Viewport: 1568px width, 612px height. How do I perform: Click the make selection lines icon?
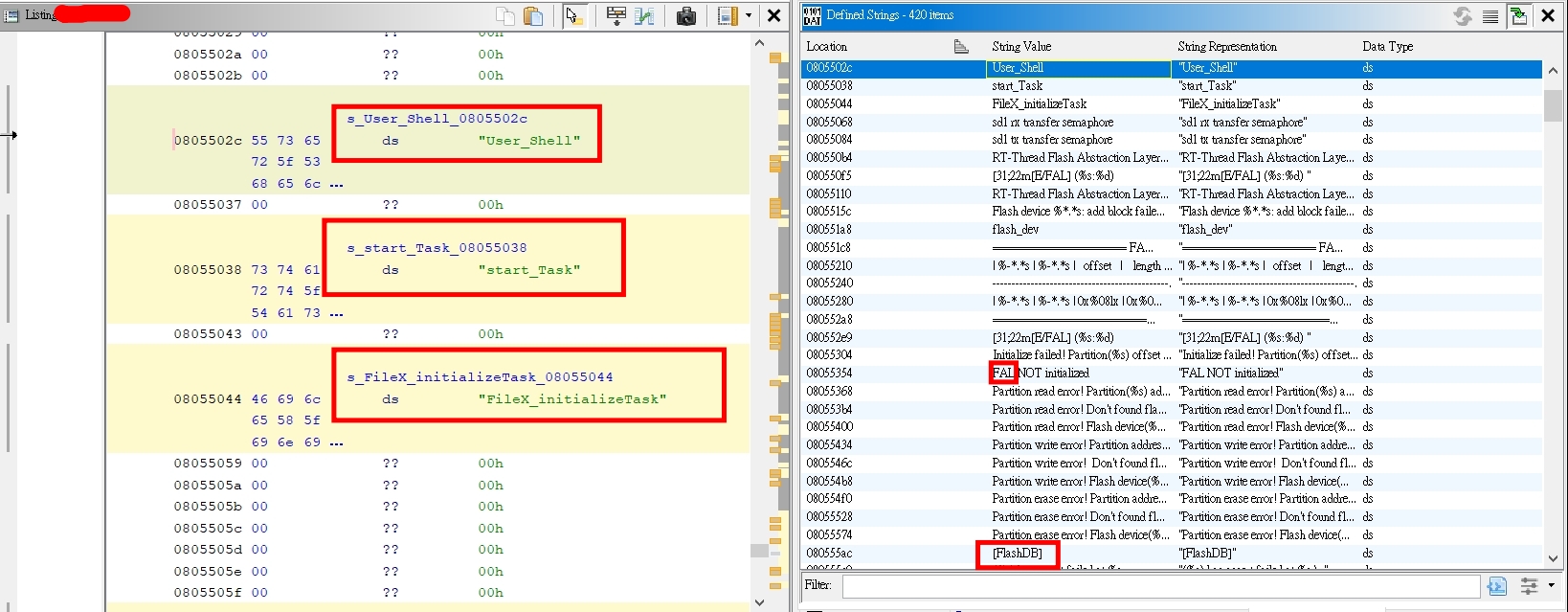[1490, 15]
